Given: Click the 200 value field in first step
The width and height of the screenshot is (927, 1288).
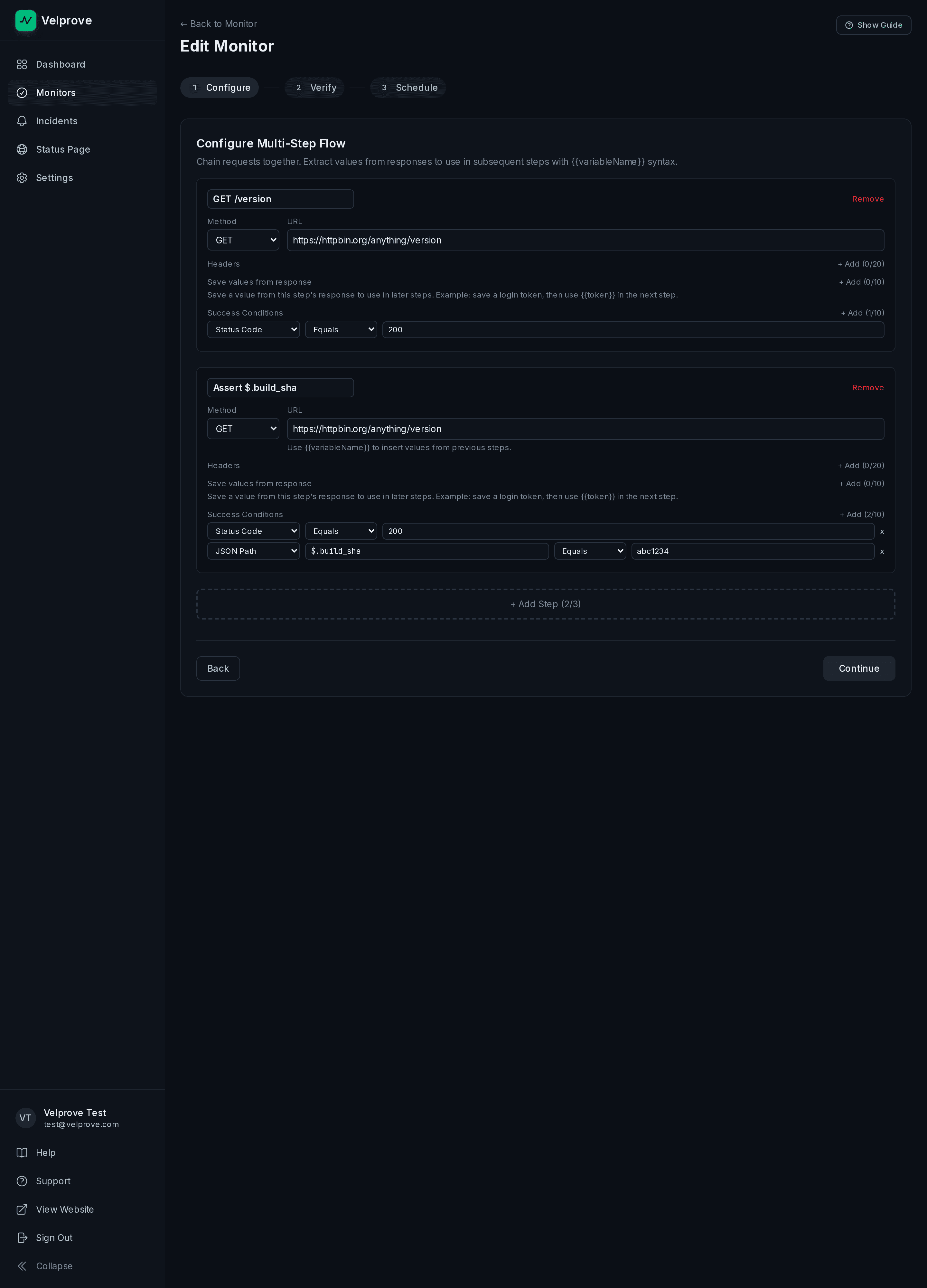Looking at the screenshot, I should click(x=633, y=330).
